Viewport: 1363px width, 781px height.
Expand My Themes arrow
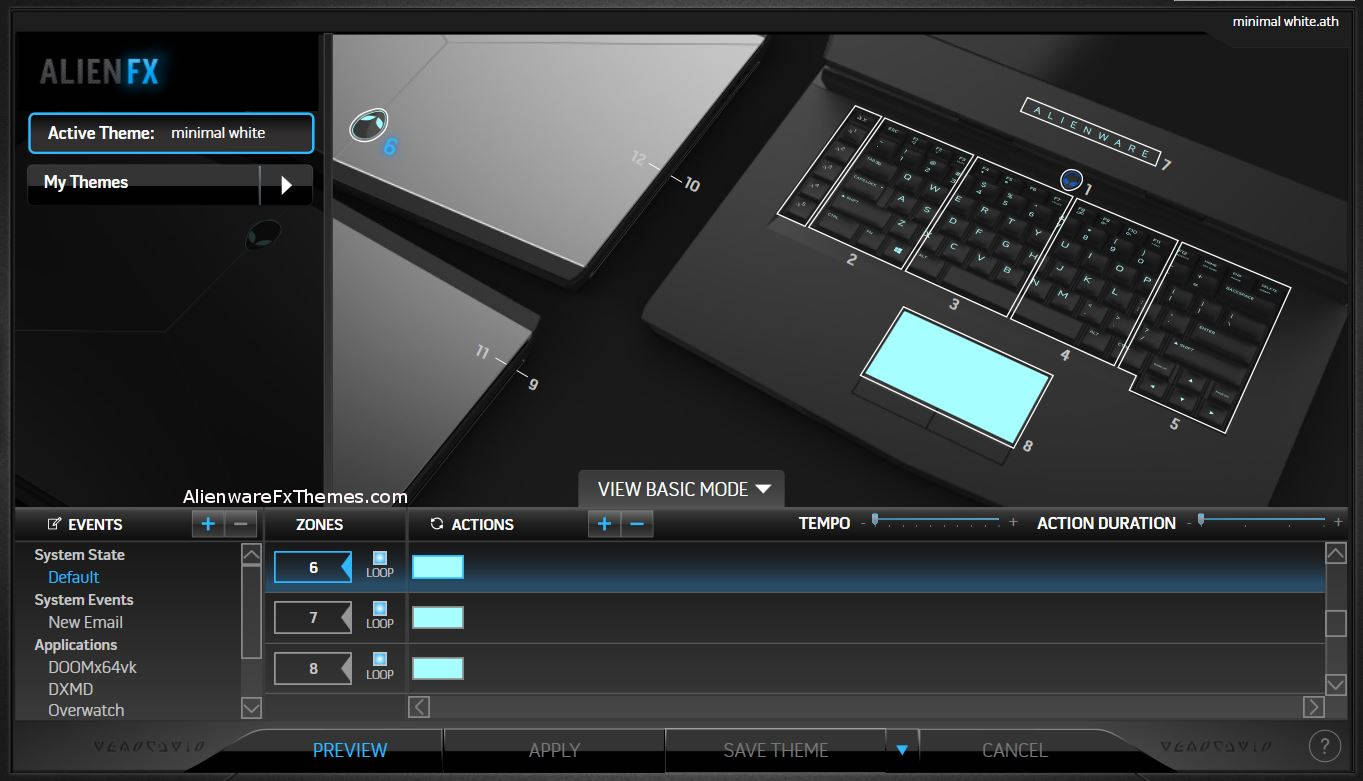click(x=286, y=185)
